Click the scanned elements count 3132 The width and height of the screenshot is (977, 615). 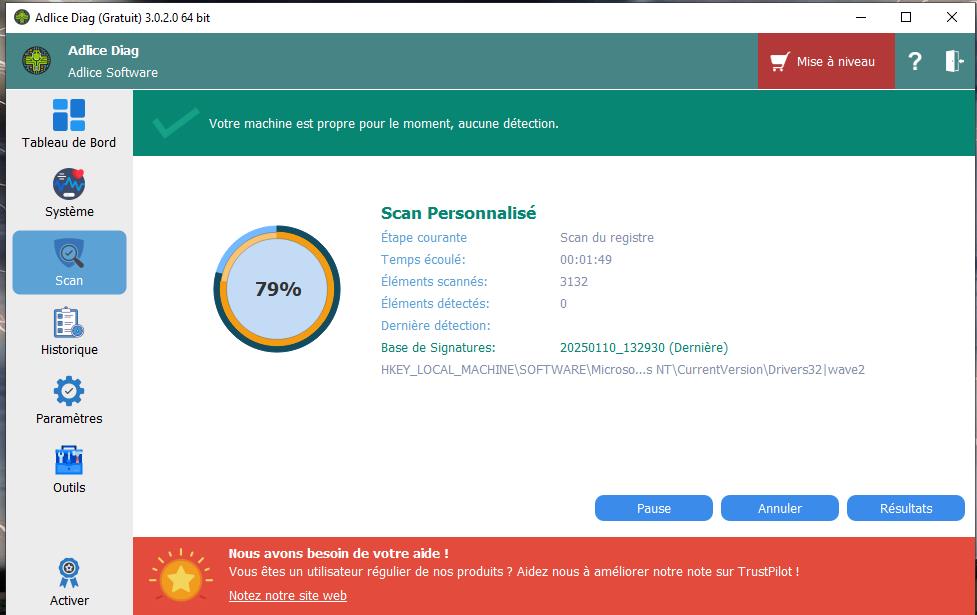pyautogui.click(x=574, y=282)
